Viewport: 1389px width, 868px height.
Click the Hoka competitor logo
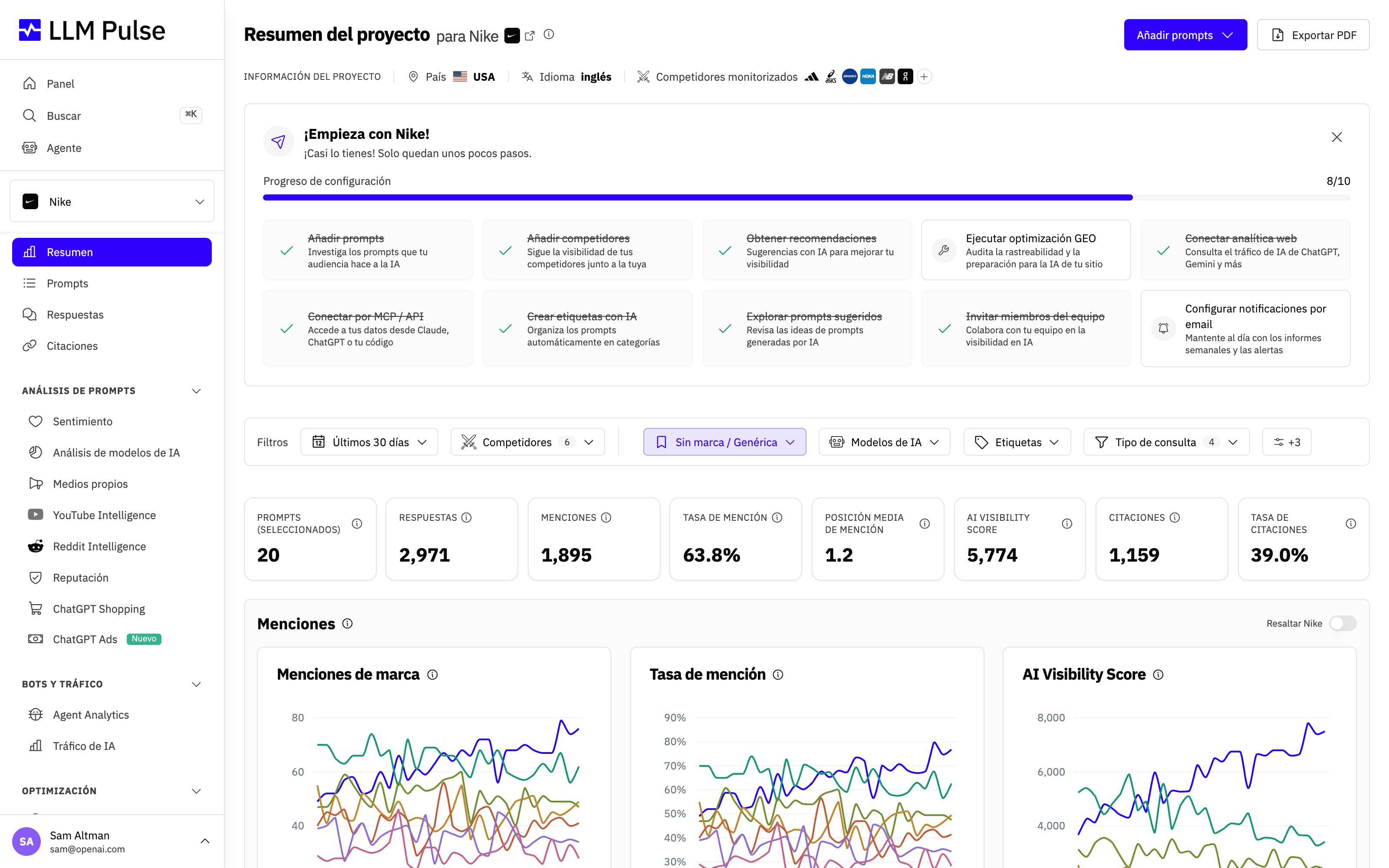coord(868,76)
